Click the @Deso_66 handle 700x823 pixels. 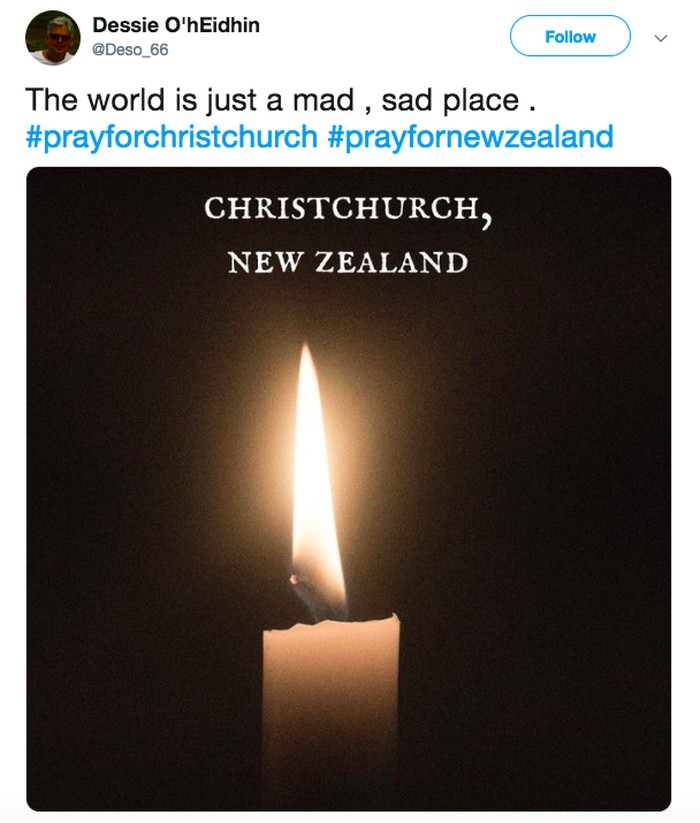point(131,50)
